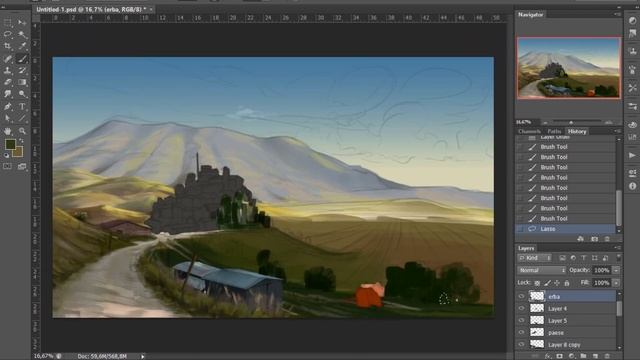Screen dimensions: 640x360
Task: Select the Navigator tab
Action: [x=531, y=14]
